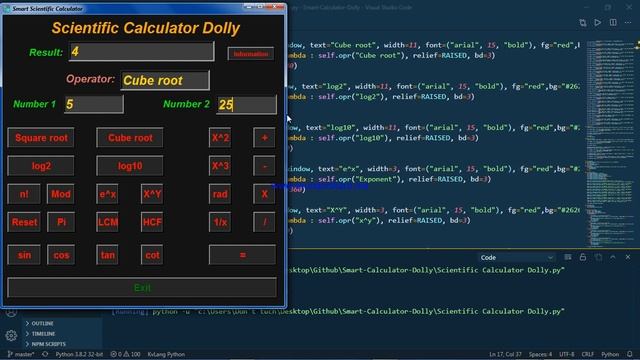Click the Reset button

(x=24, y=222)
